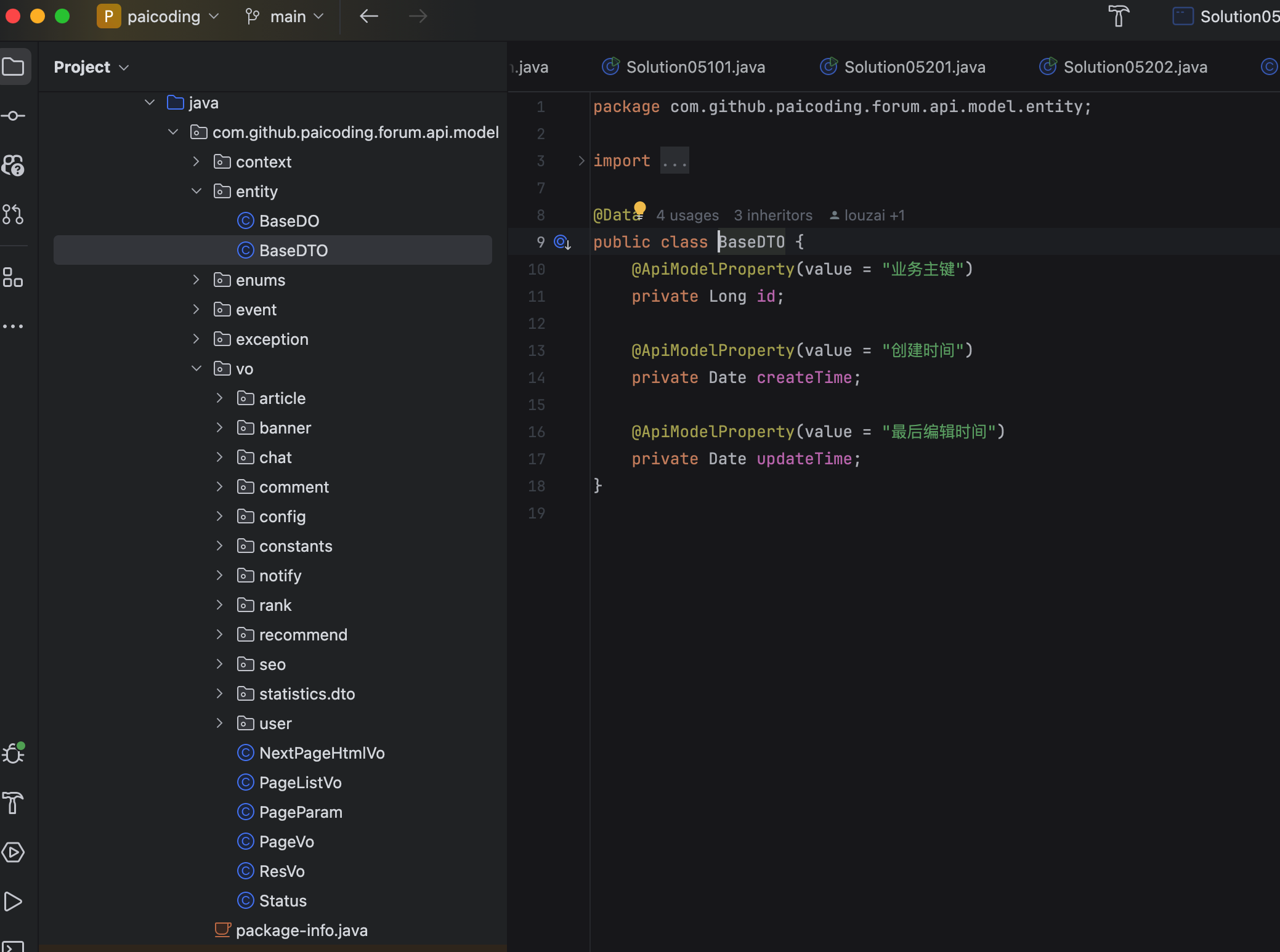Open the Pull Requests tool window
This screenshot has width=1280, height=952.
click(x=14, y=214)
